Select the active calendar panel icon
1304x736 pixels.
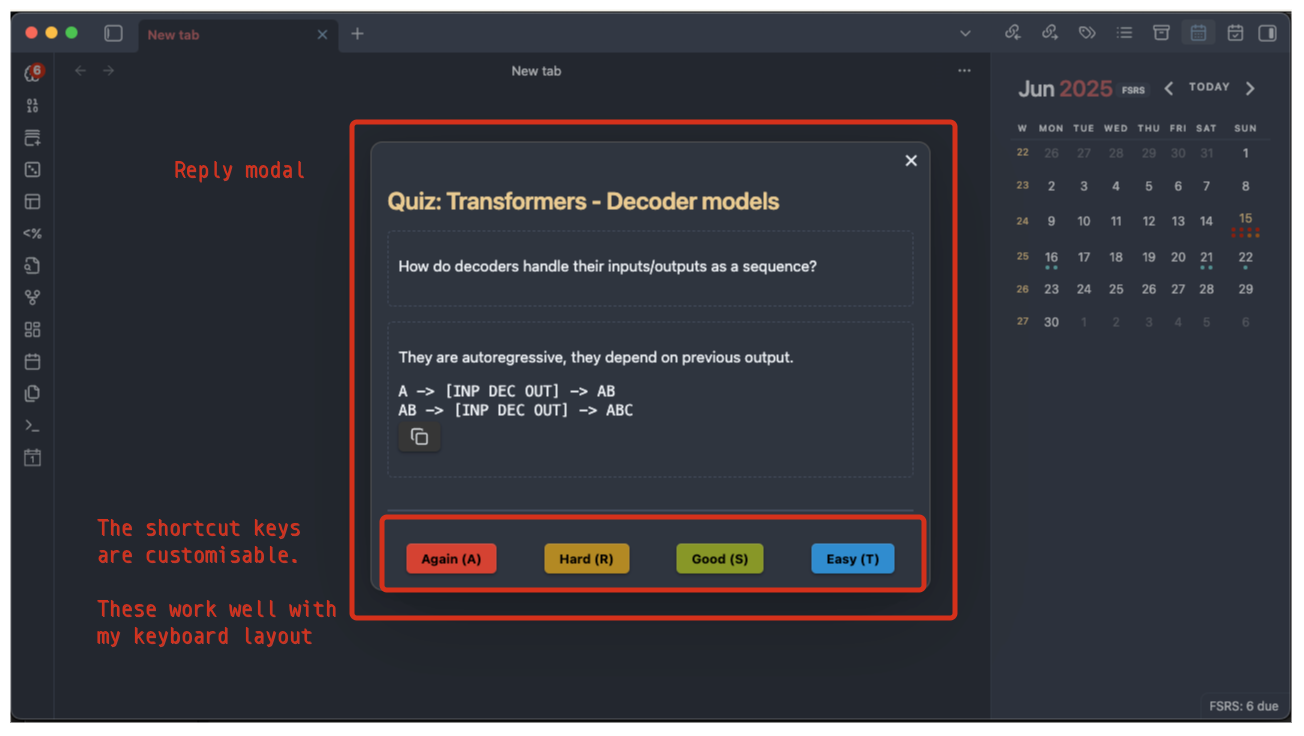click(1198, 33)
